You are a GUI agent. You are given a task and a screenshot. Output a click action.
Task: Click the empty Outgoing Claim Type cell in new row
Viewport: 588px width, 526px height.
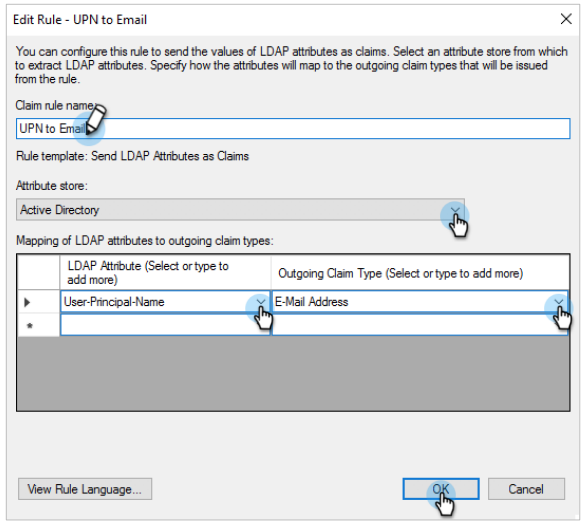point(420,325)
